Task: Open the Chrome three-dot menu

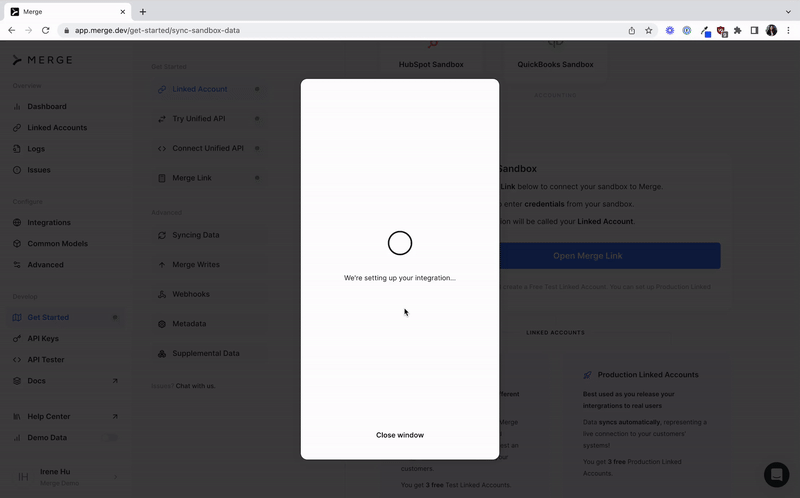Action: 788,30
